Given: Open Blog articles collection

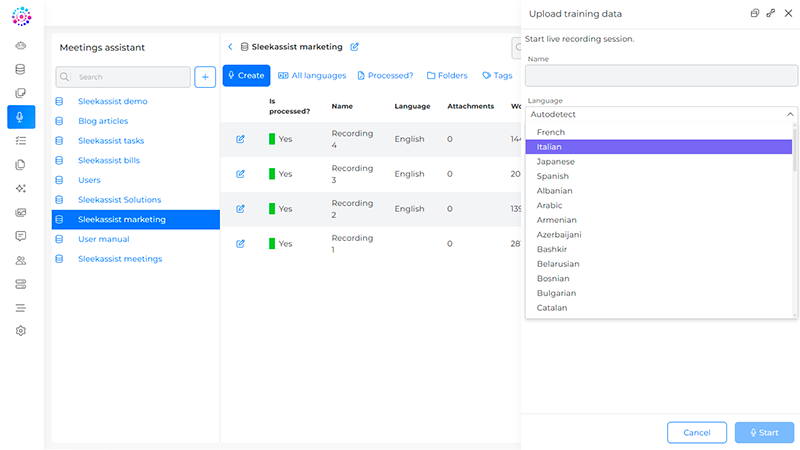Looking at the screenshot, I should tap(103, 121).
